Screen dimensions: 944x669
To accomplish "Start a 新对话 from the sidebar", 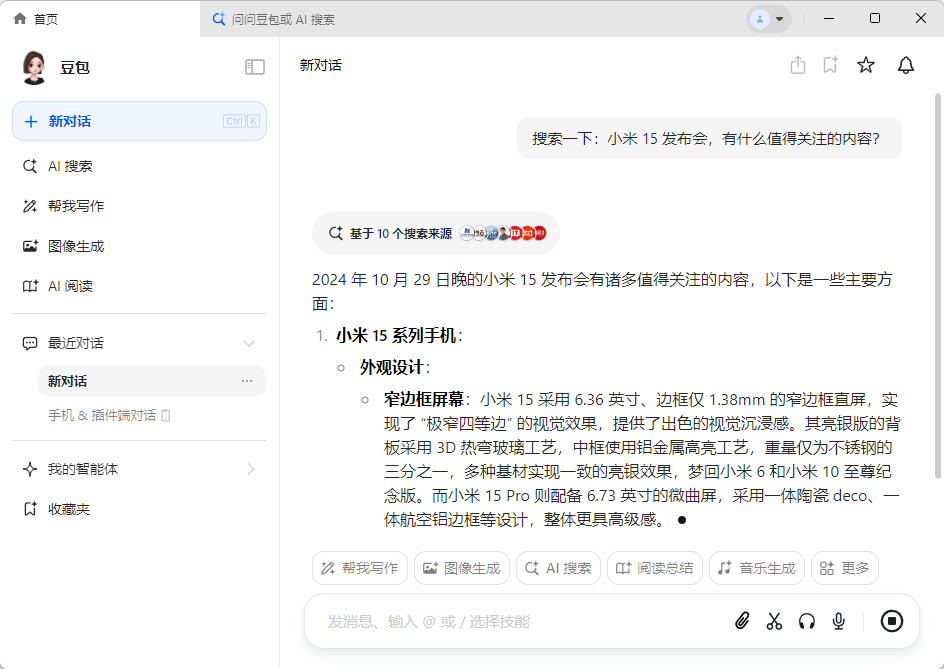I will [x=139, y=121].
